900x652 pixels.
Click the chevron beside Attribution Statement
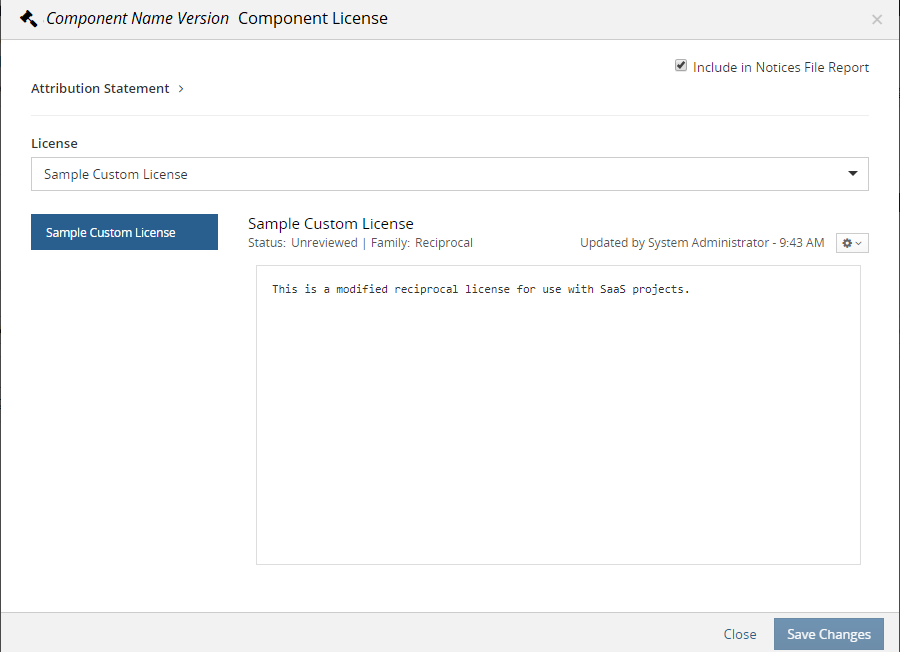(181, 89)
